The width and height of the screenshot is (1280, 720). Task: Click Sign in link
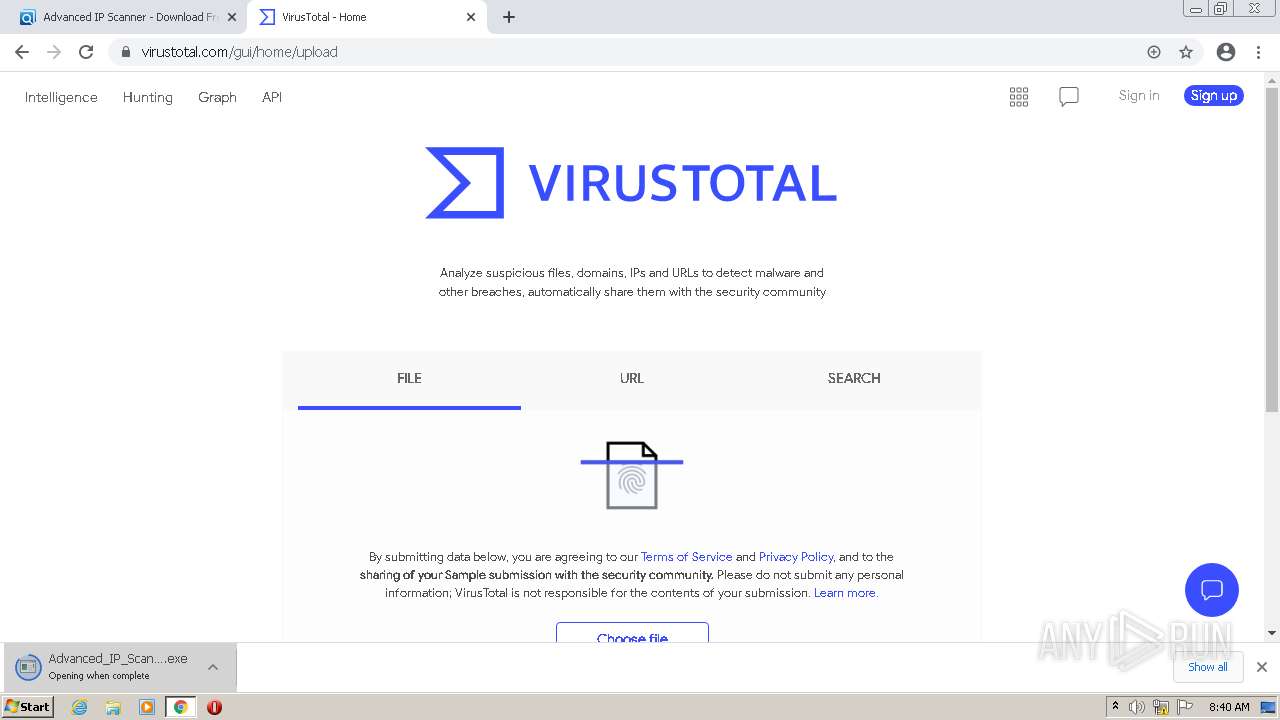1139,96
